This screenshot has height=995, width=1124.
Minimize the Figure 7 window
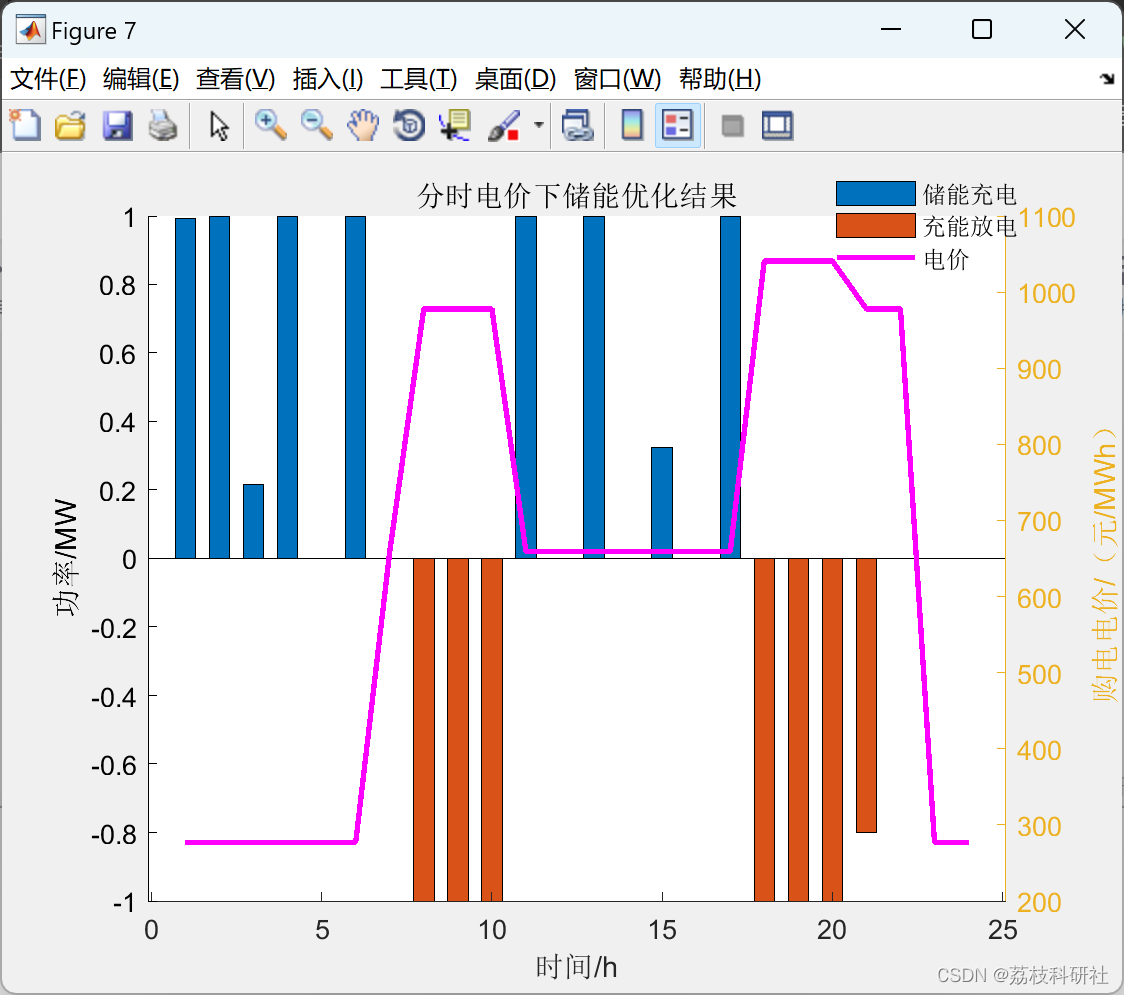[x=890, y=29]
